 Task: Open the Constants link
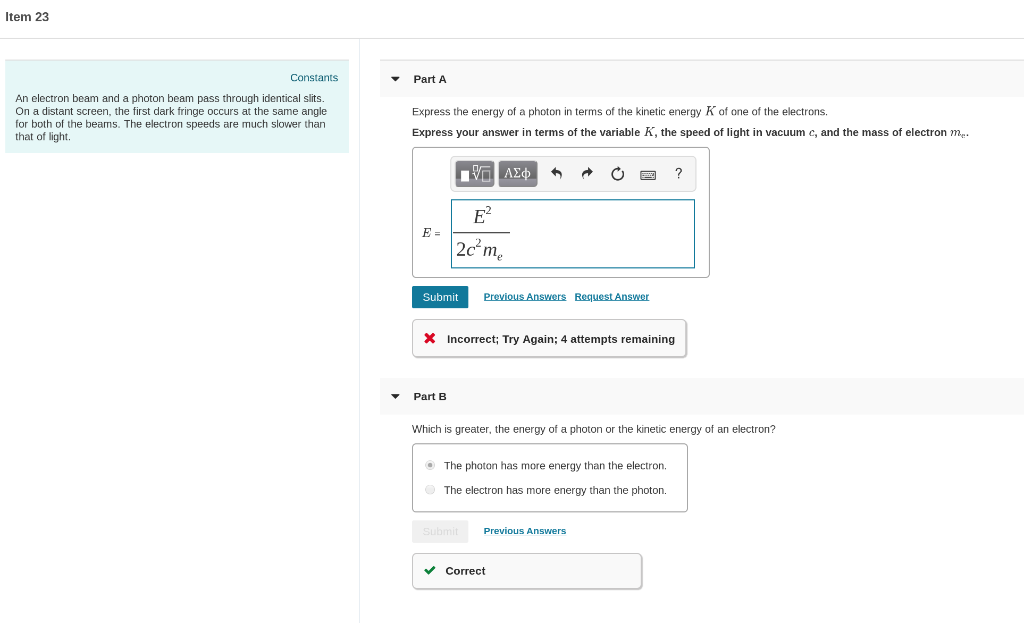coord(314,78)
